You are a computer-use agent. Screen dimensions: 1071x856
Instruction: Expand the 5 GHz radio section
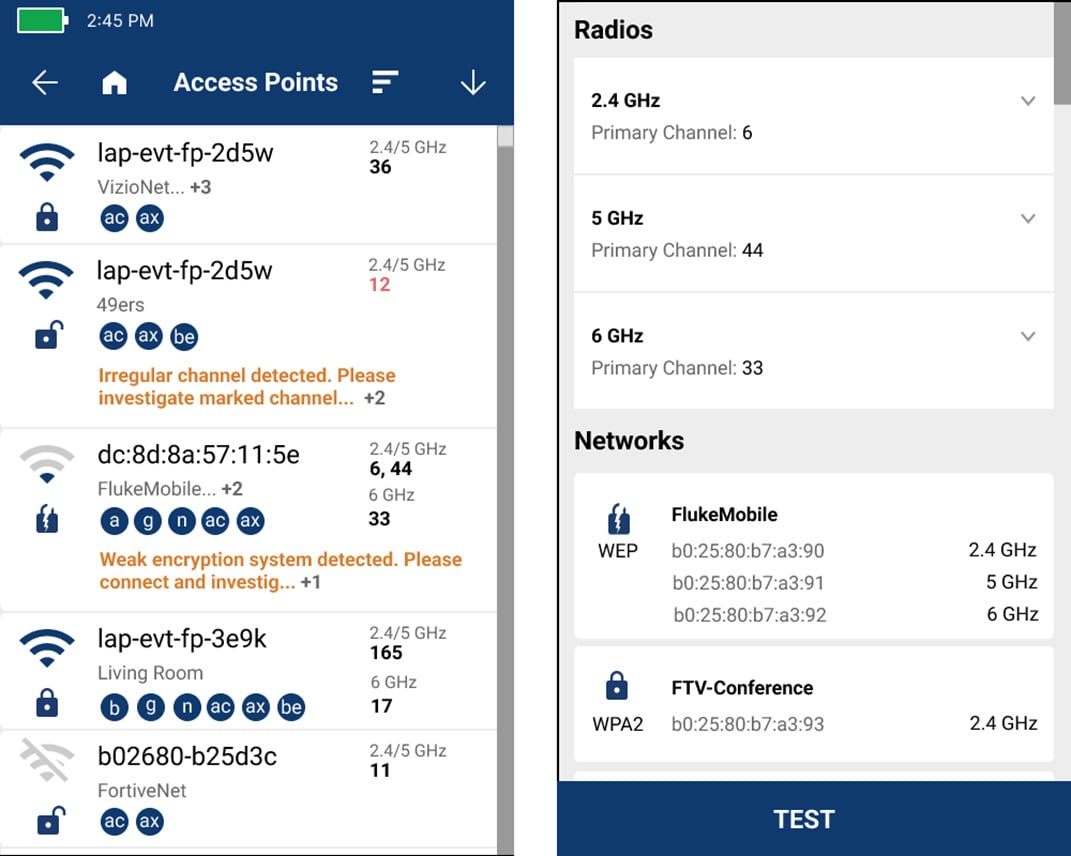click(x=1028, y=218)
